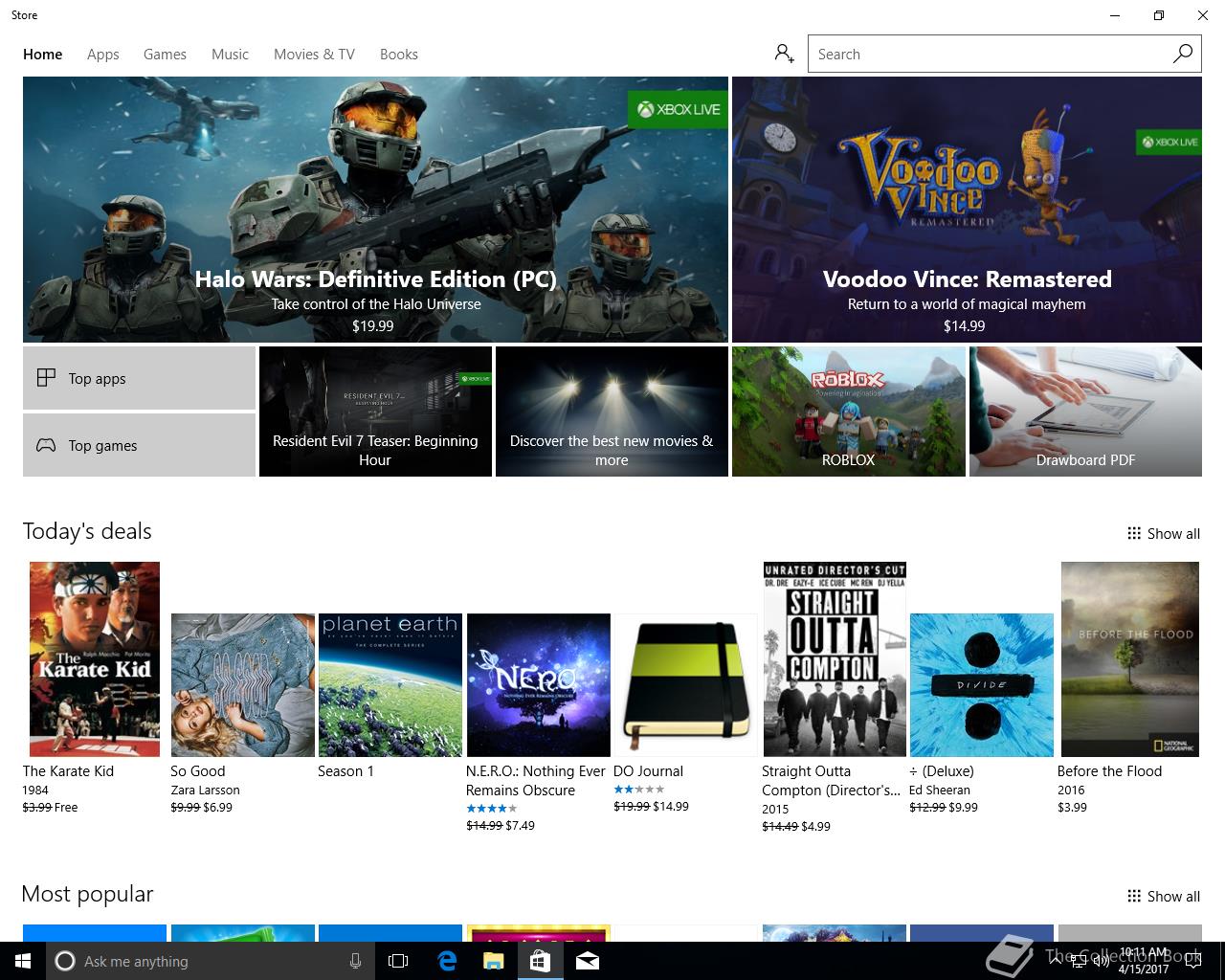Open Straight Outta Compton poster
1225x980 pixels.
(x=835, y=659)
